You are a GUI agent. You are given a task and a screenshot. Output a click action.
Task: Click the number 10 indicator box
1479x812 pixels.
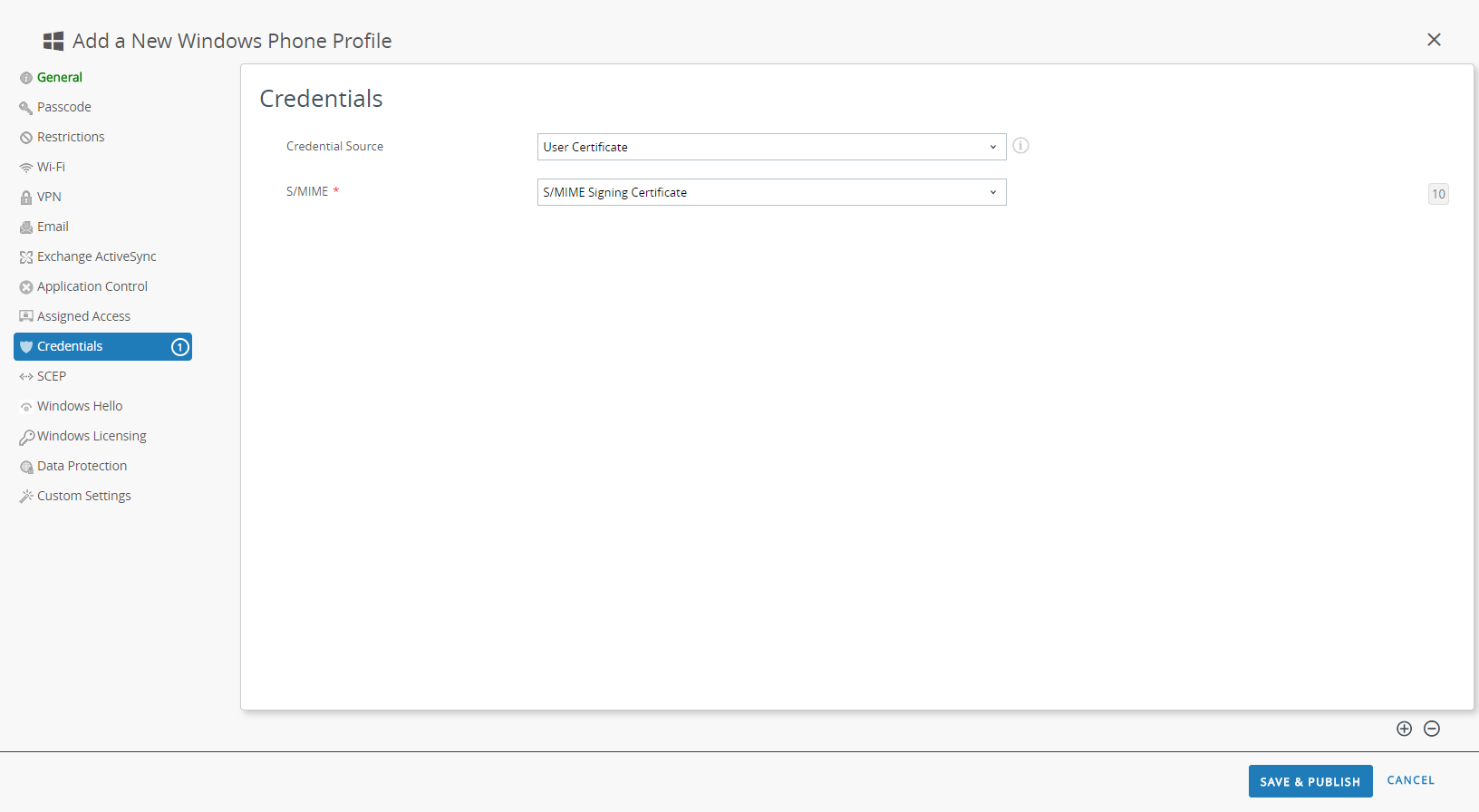click(x=1438, y=194)
